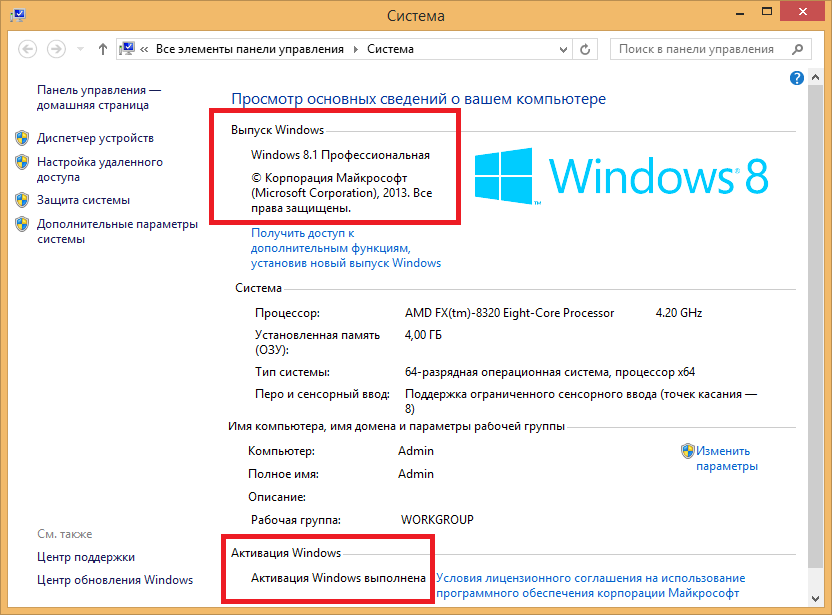Open Microsoft license agreement terms link
832x615 pixels.
tap(591, 586)
